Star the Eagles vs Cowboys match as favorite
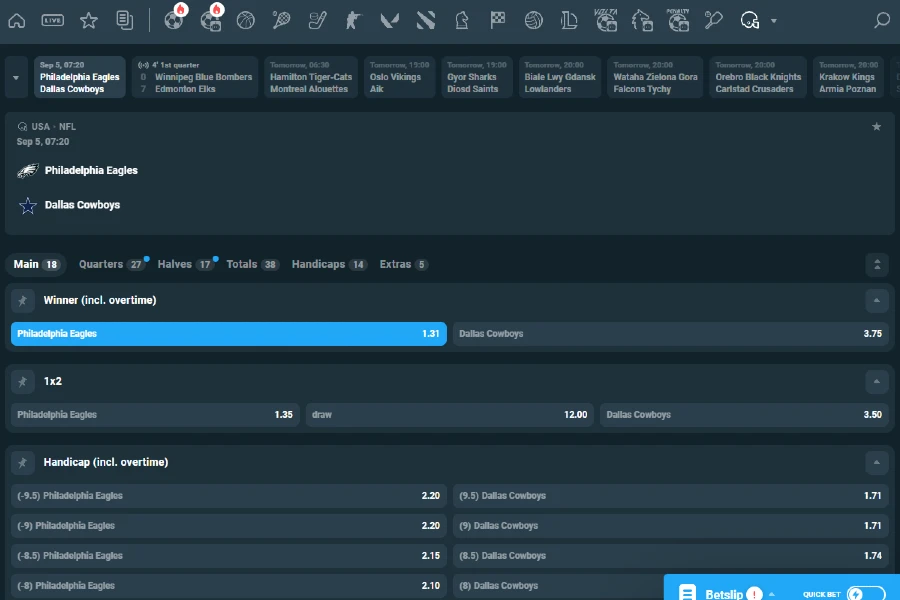Image resolution: width=900 pixels, height=600 pixels. point(877,127)
